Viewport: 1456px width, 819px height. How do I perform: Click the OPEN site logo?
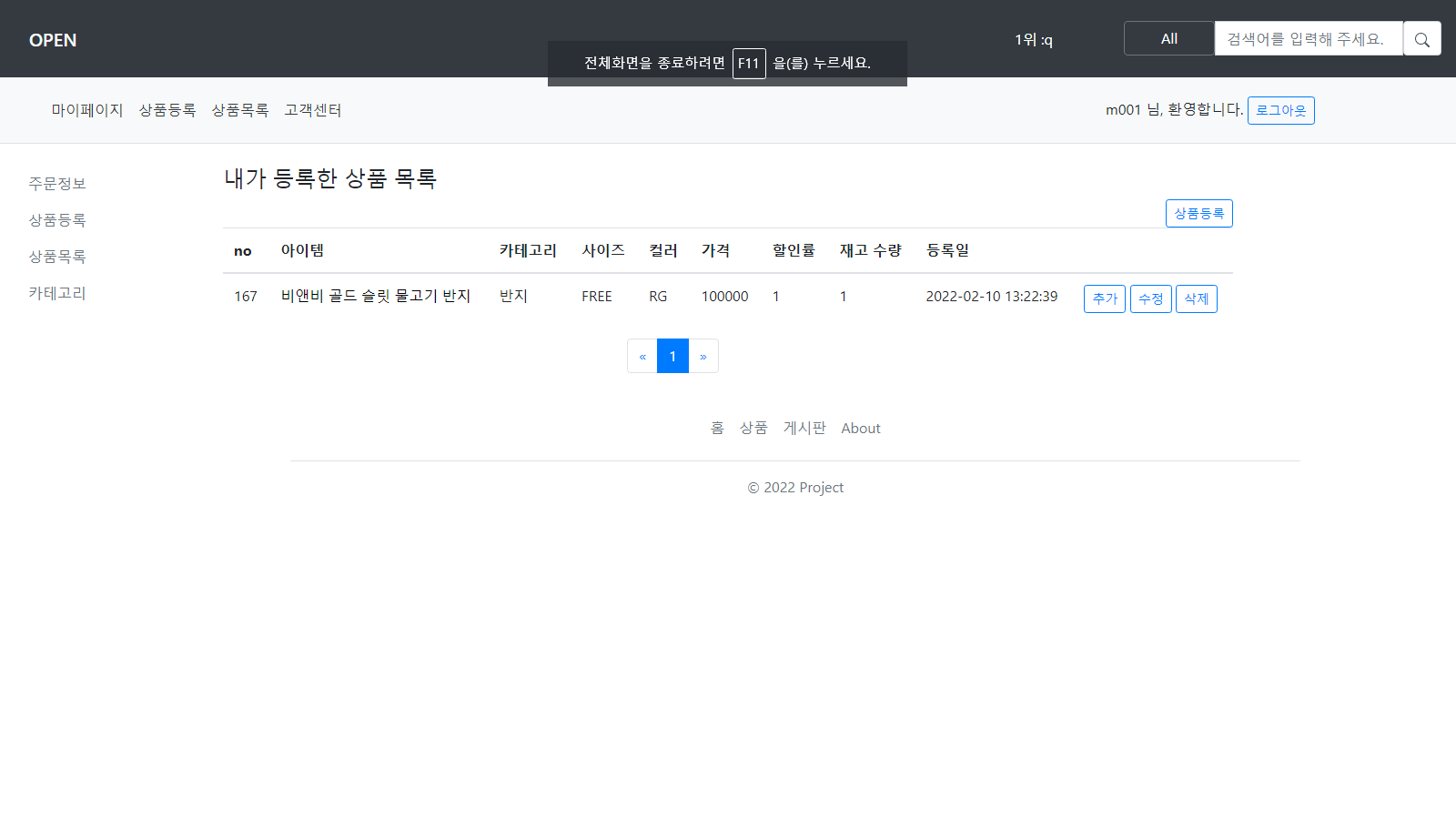tap(52, 39)
